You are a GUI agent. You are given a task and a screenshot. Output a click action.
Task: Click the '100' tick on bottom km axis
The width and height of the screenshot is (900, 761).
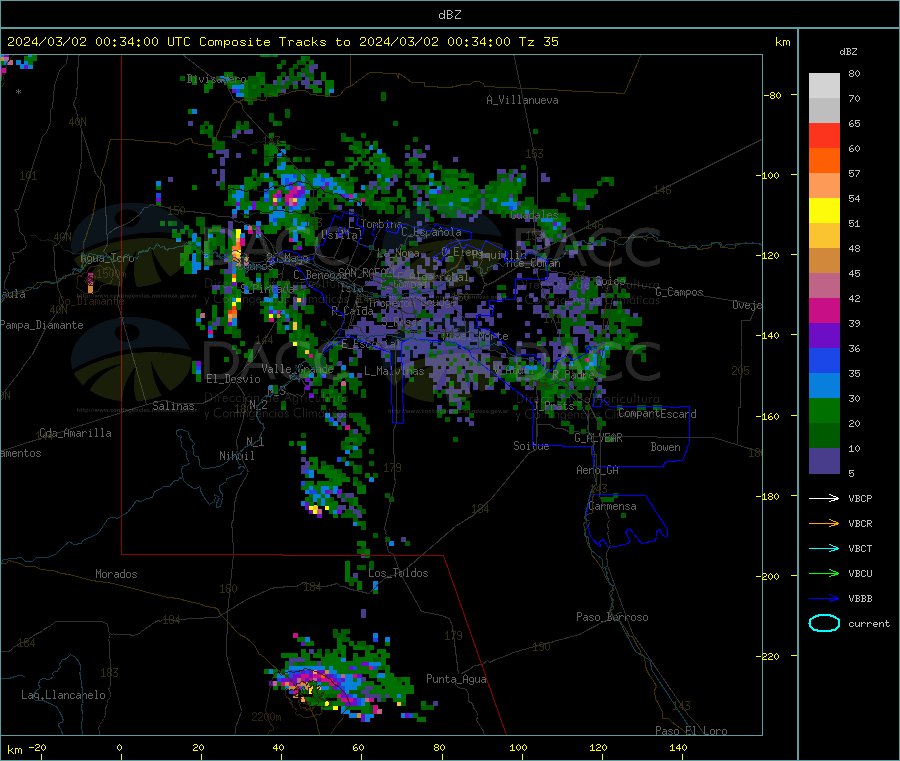click(518, 747)
